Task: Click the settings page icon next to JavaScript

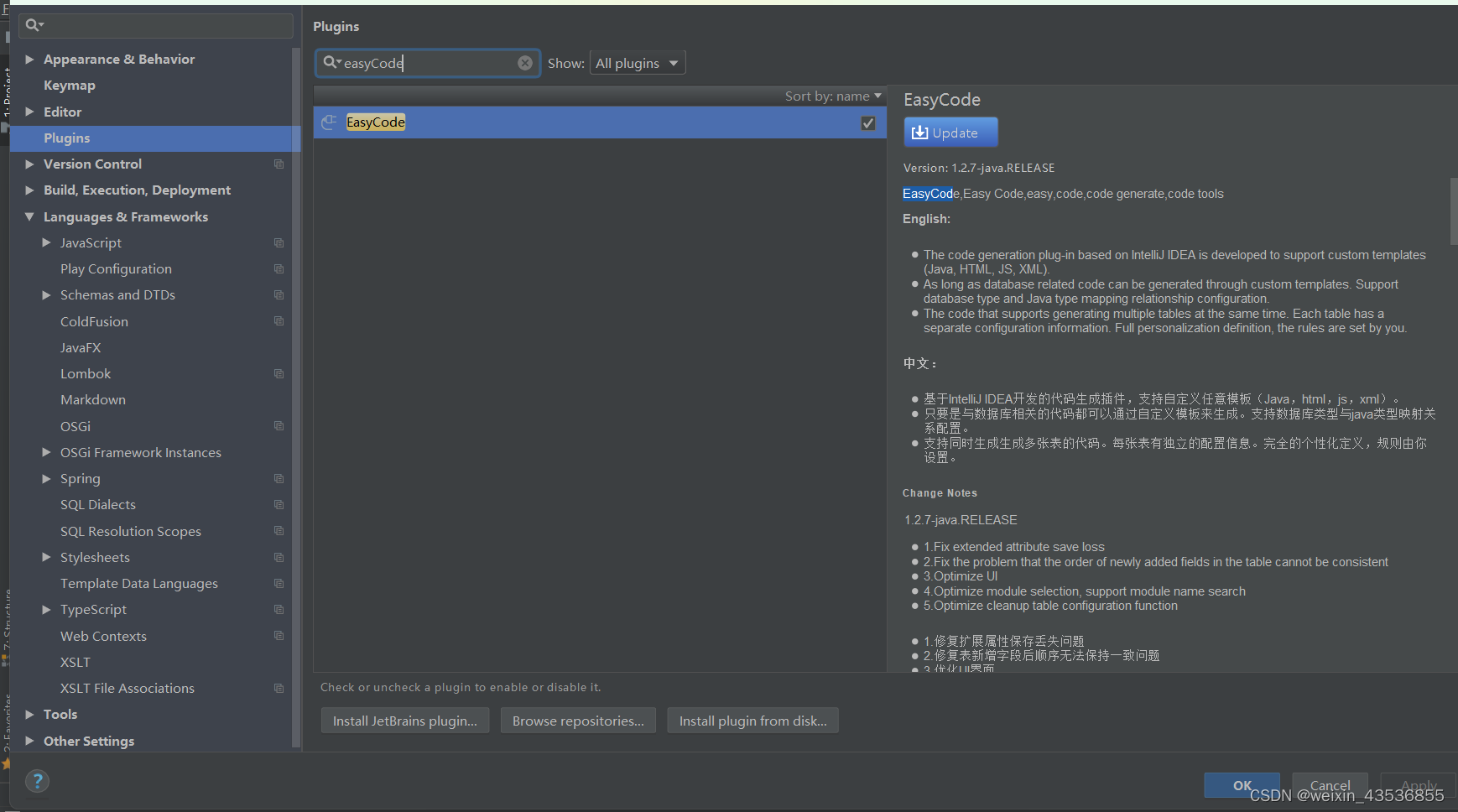Action: point(279,242)
